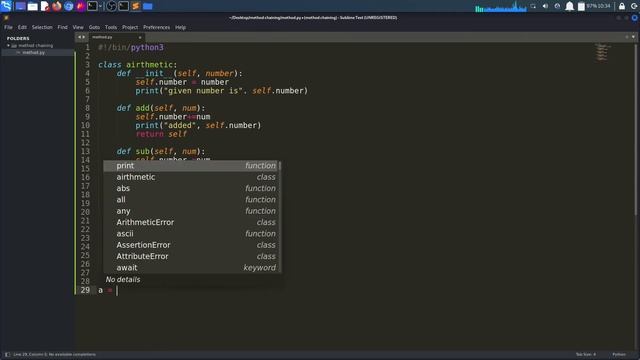Open the text editor launcher in panel
640x360 pixels.
(x=45, y=6)
